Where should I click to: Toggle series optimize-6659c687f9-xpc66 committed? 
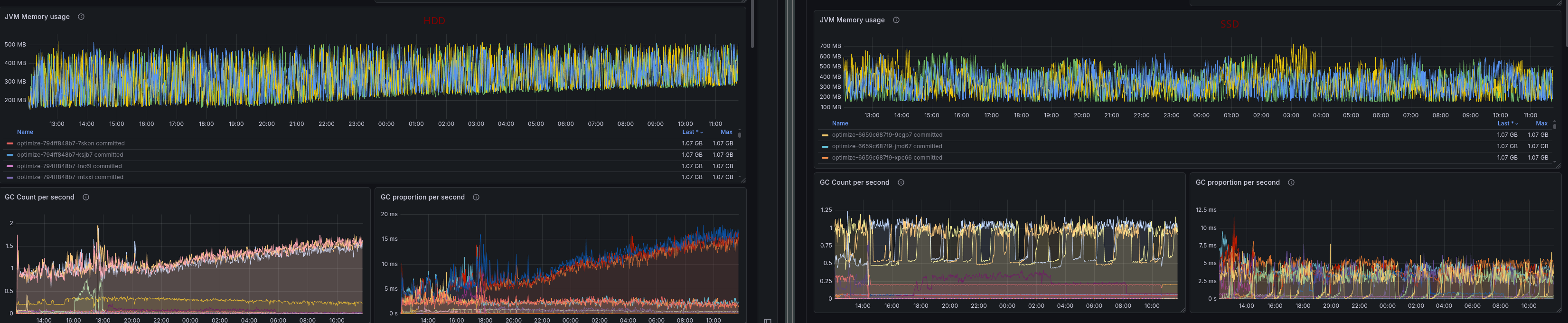887,157
